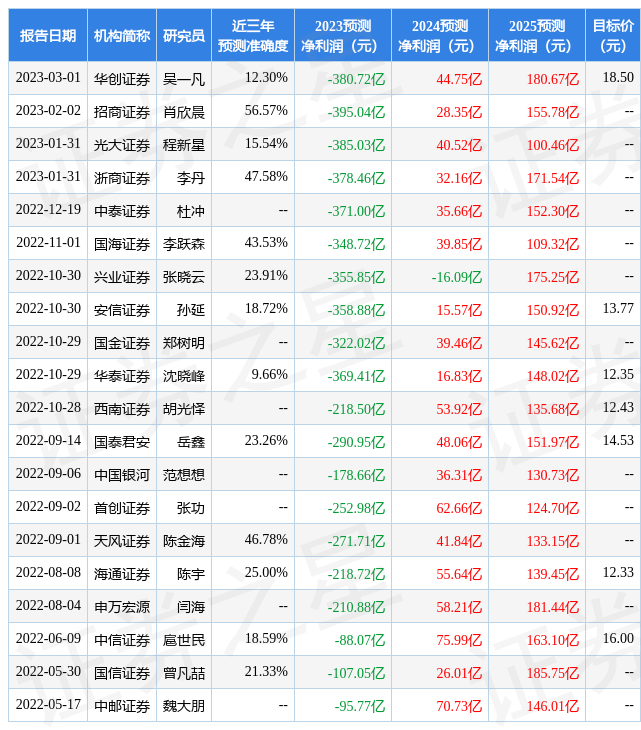Click target price 16.00

pyautogui.click(x=618, y=638)
